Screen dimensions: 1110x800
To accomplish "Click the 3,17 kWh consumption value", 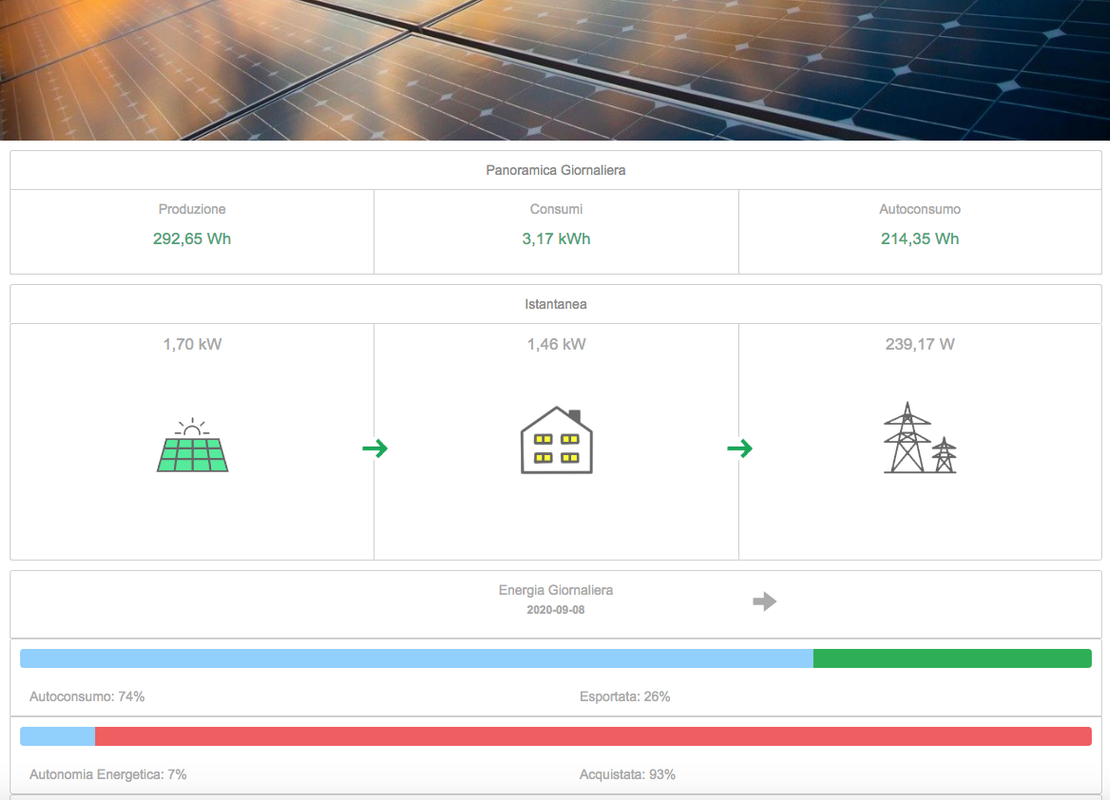I will pyautogui.click(x=556, y=239).
